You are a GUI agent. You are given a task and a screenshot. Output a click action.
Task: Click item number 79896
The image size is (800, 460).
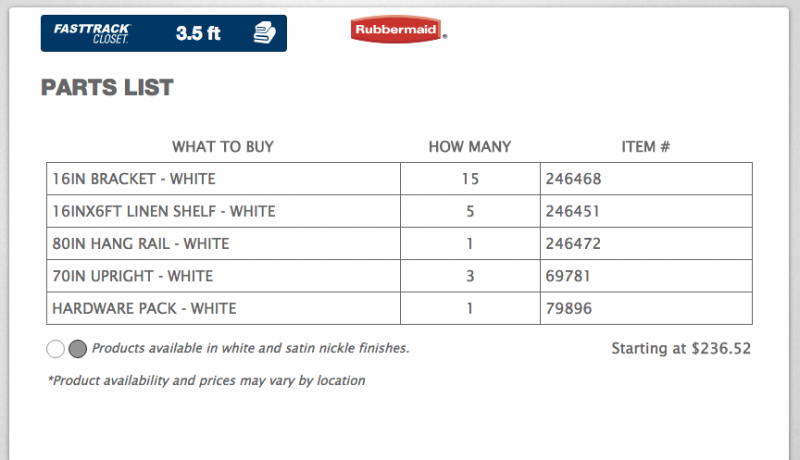click(x=569, y=309)
